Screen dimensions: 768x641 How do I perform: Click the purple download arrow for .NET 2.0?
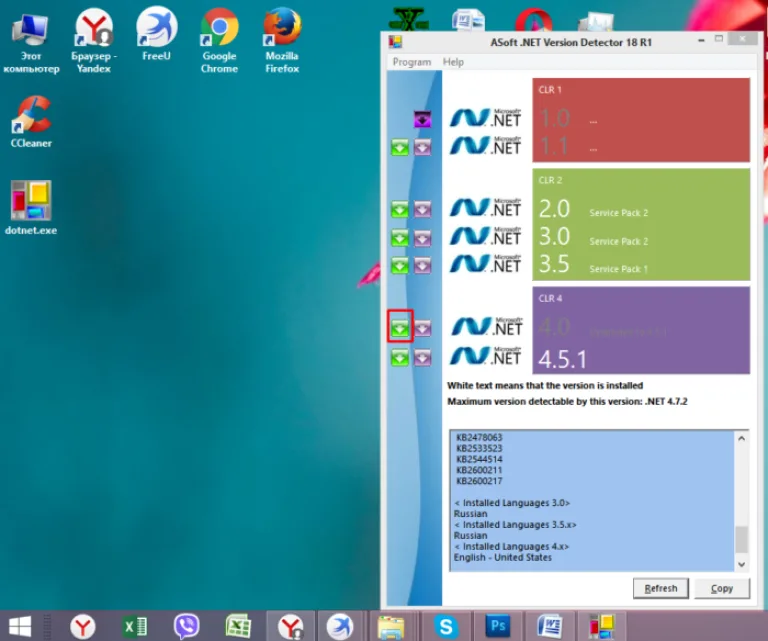422,209
